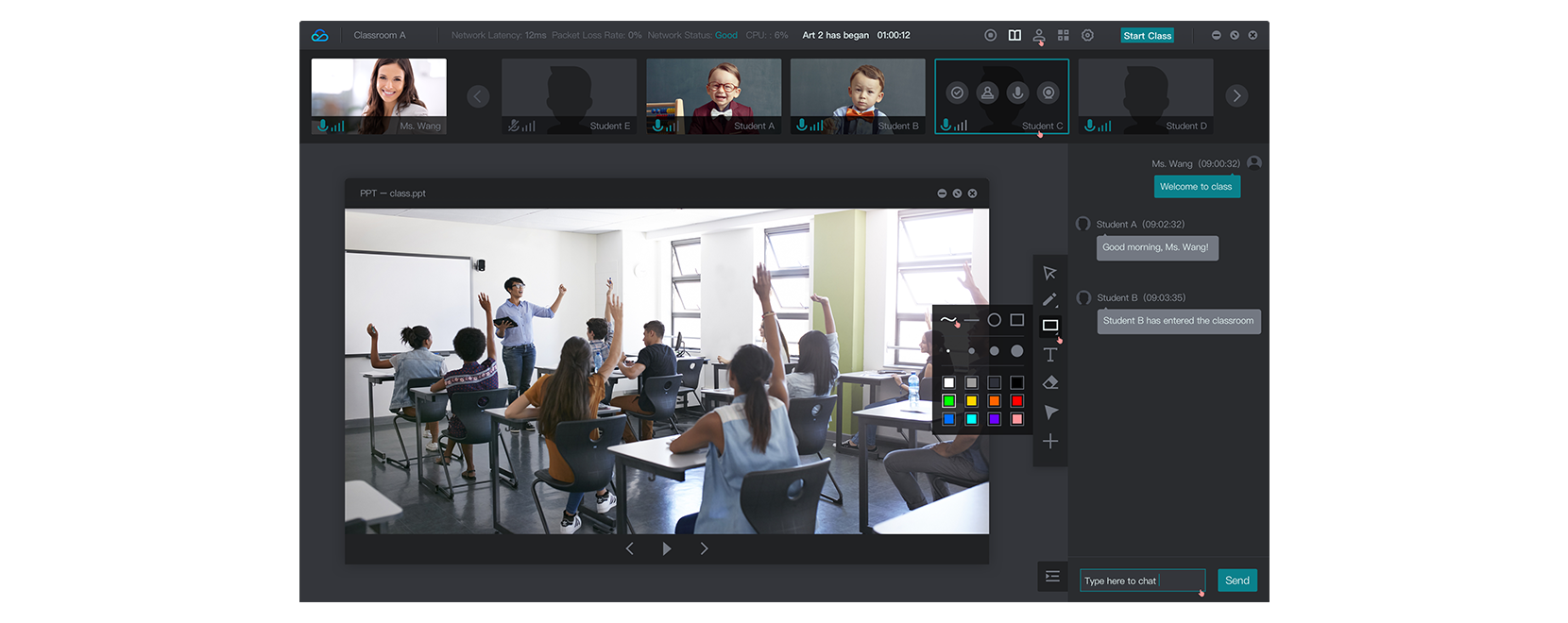1568x623 pixels.
Task: Select Ms. Wang video thumbnail
Action: click(379, 96)
